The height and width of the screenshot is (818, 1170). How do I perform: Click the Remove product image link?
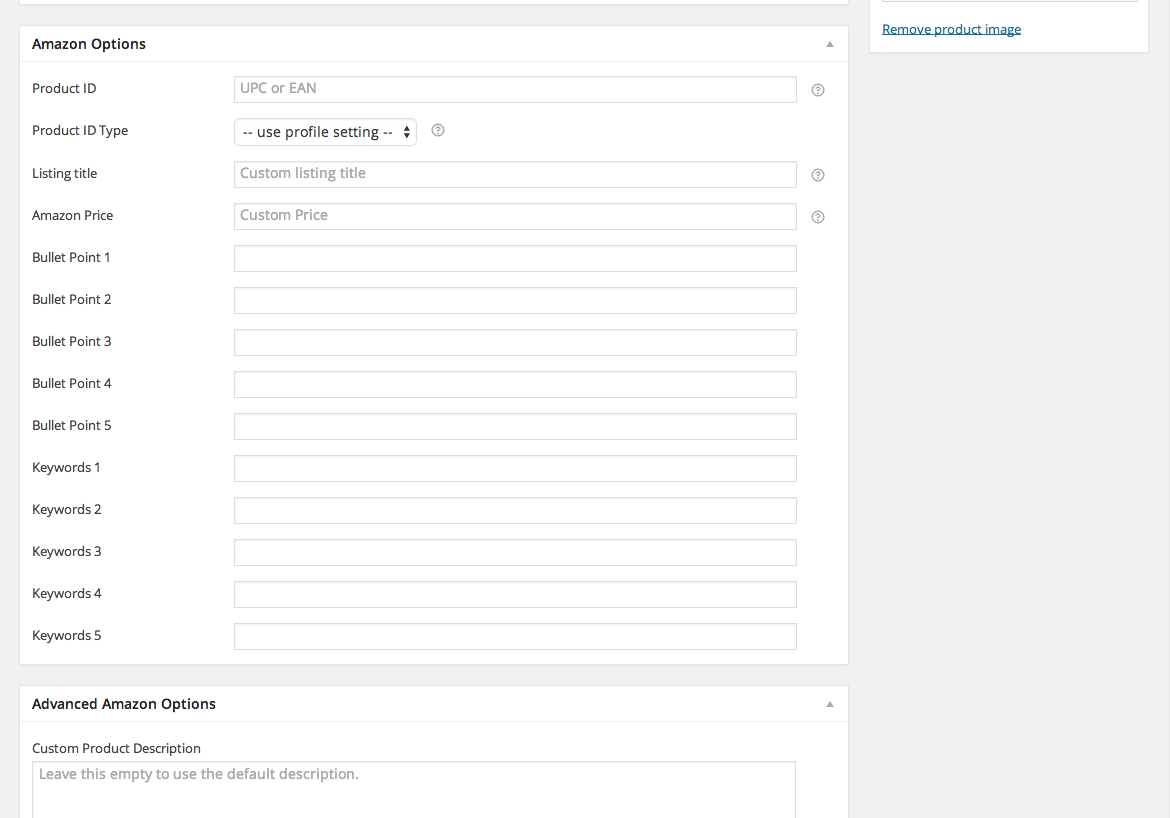[x=951, y=29]
